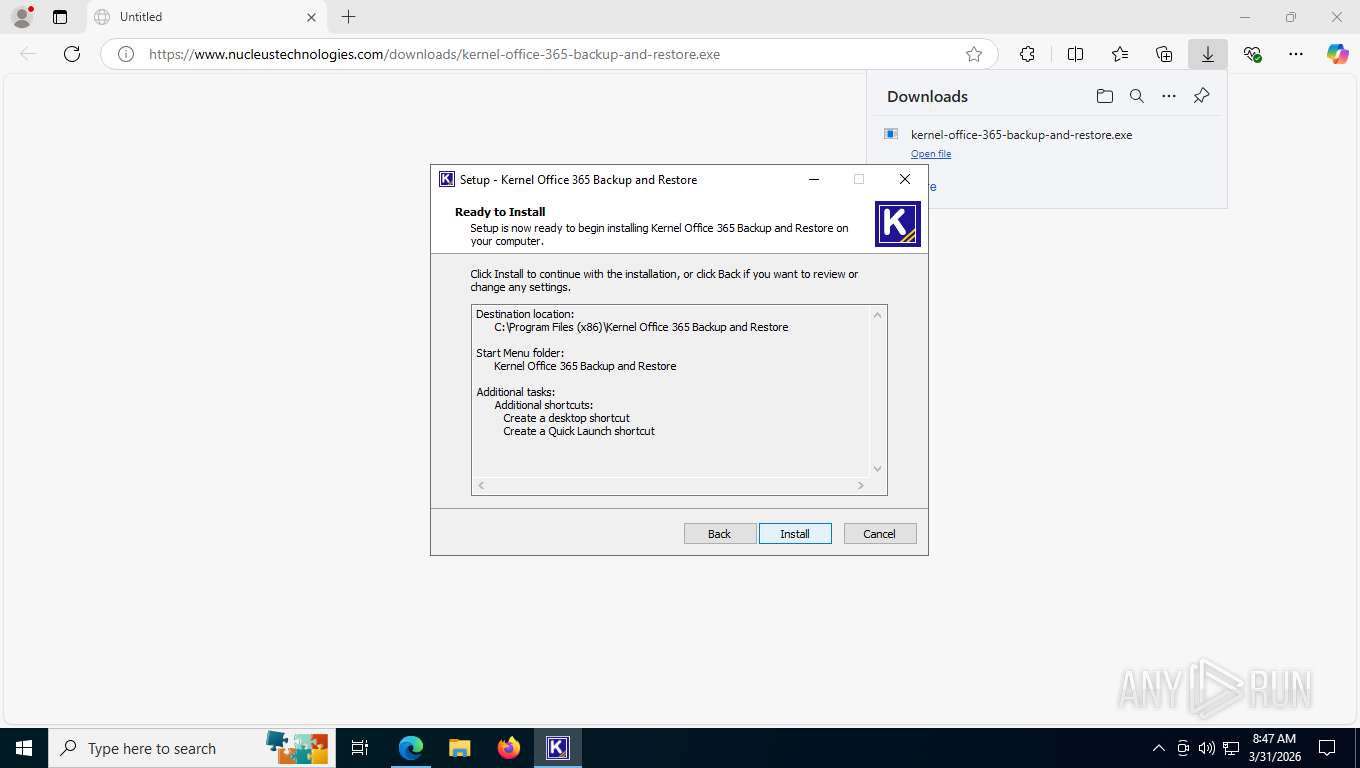Screen dimensions: 1360x768
Task: Select the Untitled browser tab
Action: pos(206,17)
